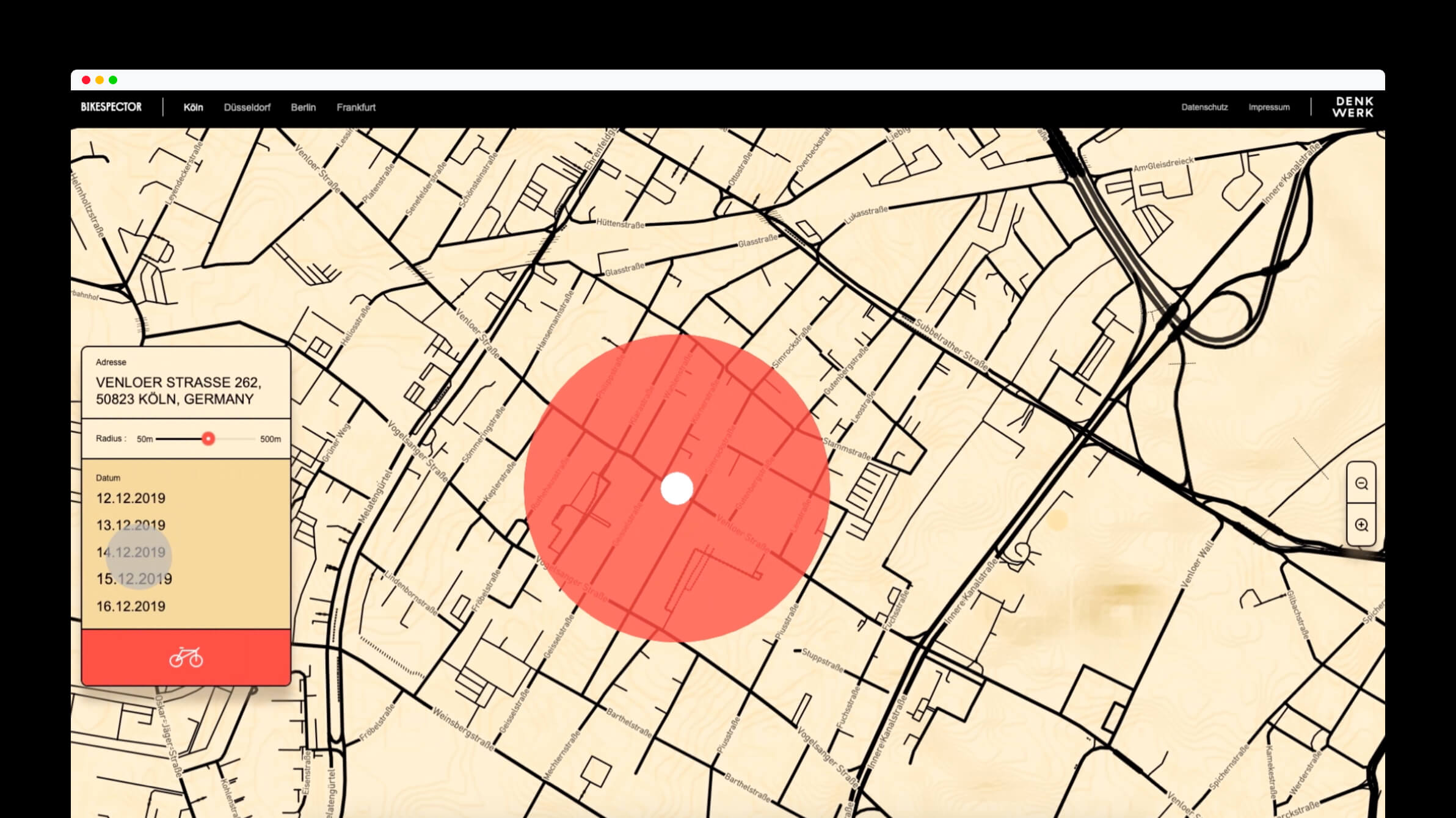Select Frankfurt in the navigation

356,107
